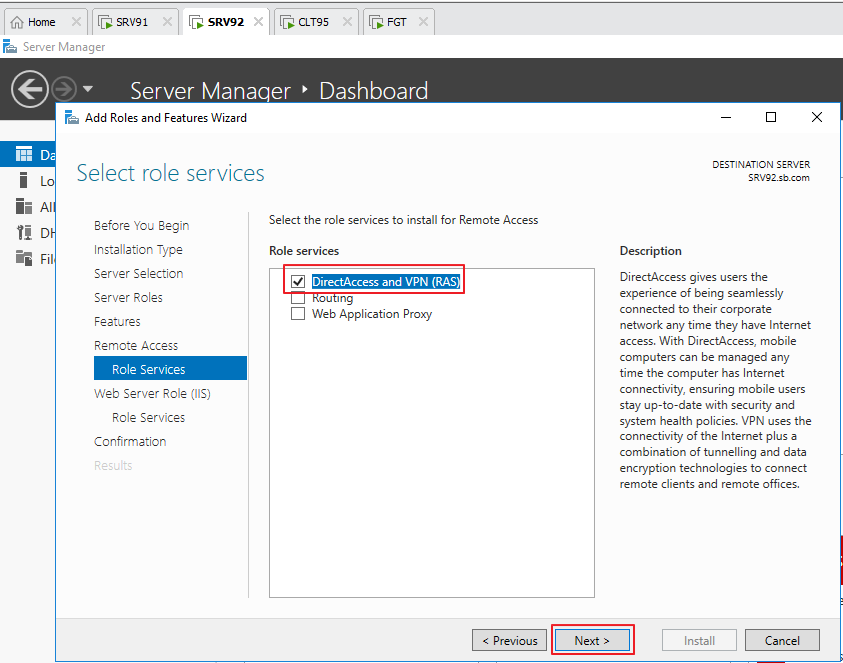Click the Web Application Proxy label

point(372,313)
